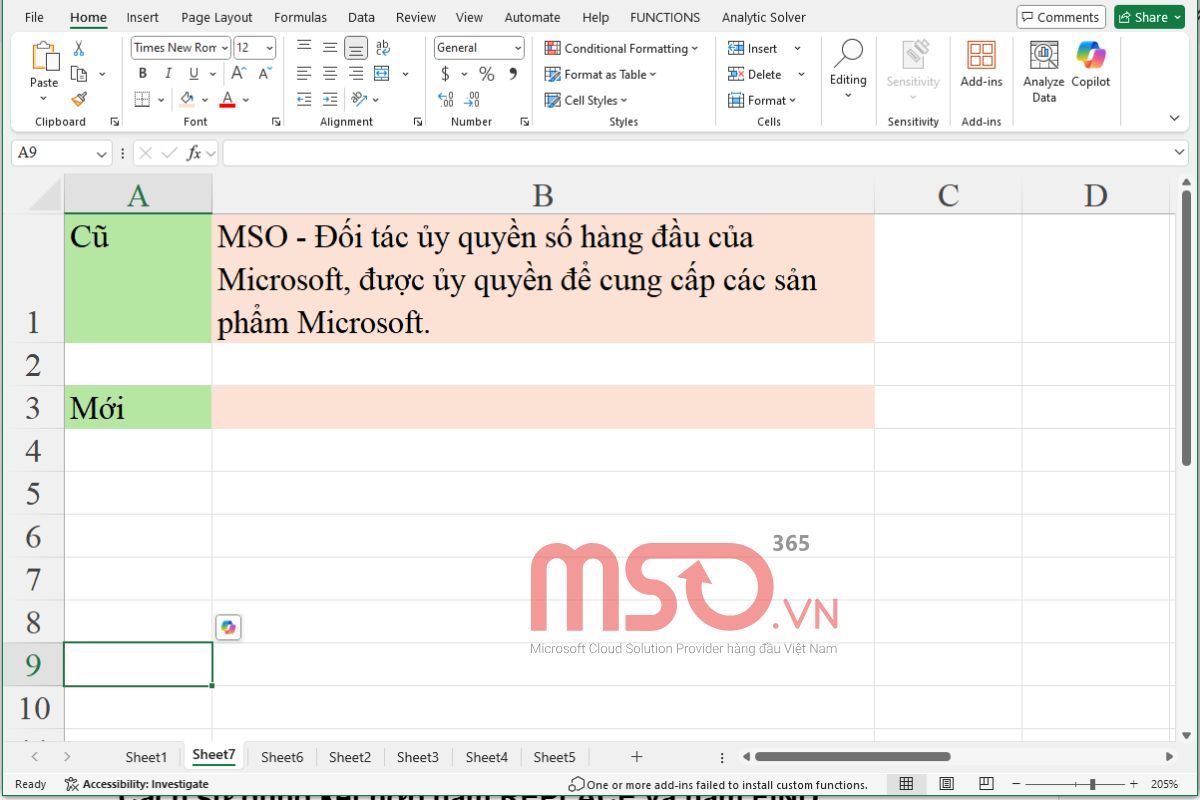
Task: Apply the Comma Style format
Action: pos(513,73)
